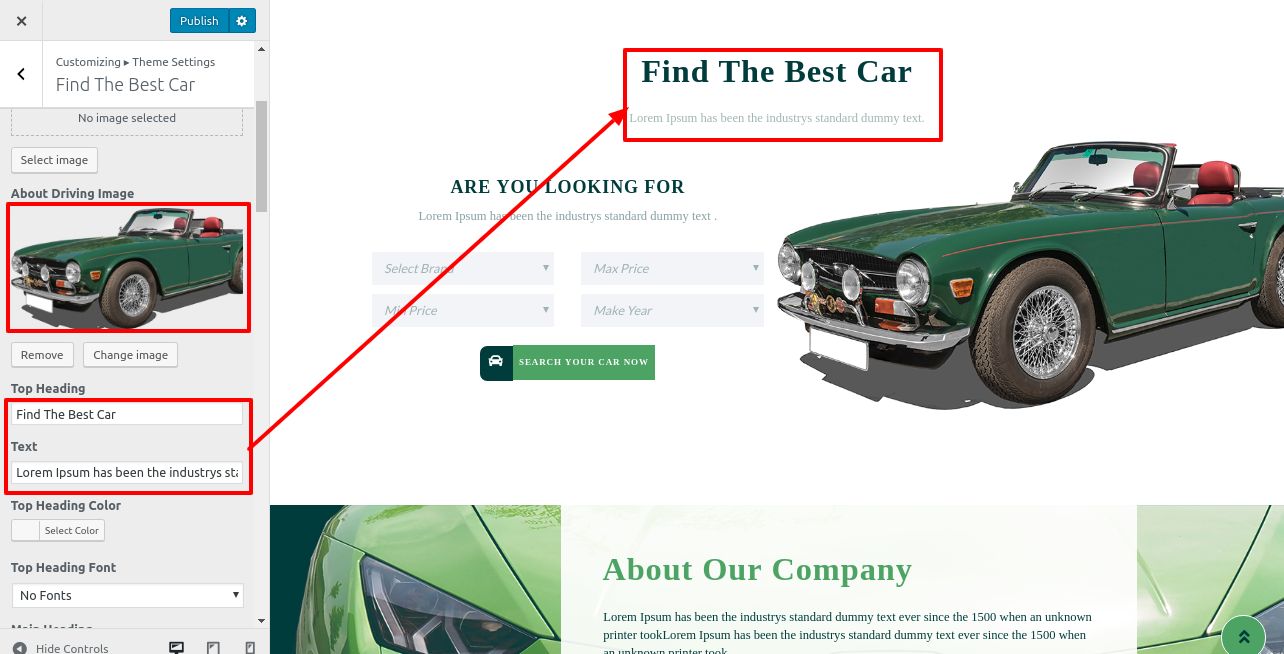The height and width of the screenshot is (654, 1284).
Task: Click the scroll-to-top double arrow button
Action: [x=1244, y=637]
